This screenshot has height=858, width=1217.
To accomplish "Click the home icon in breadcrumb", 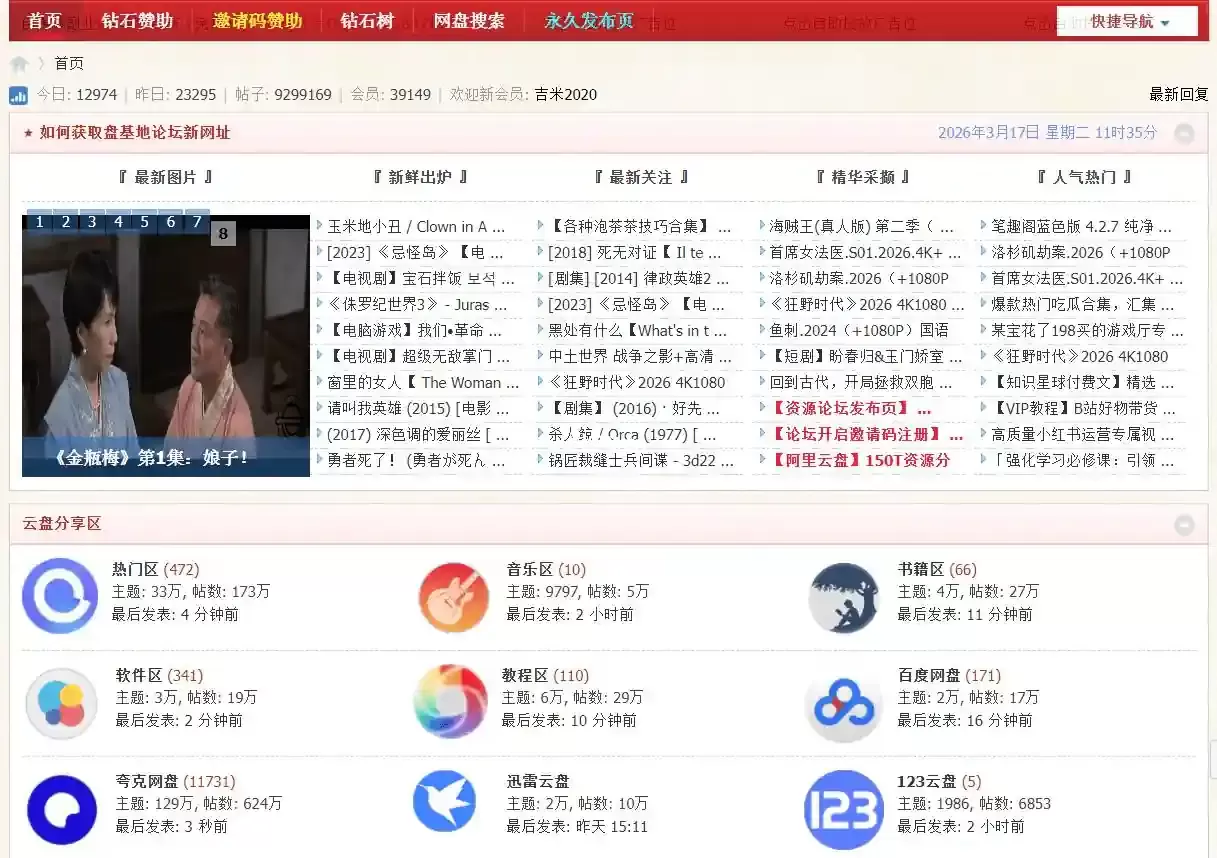I will coord(19,64).
